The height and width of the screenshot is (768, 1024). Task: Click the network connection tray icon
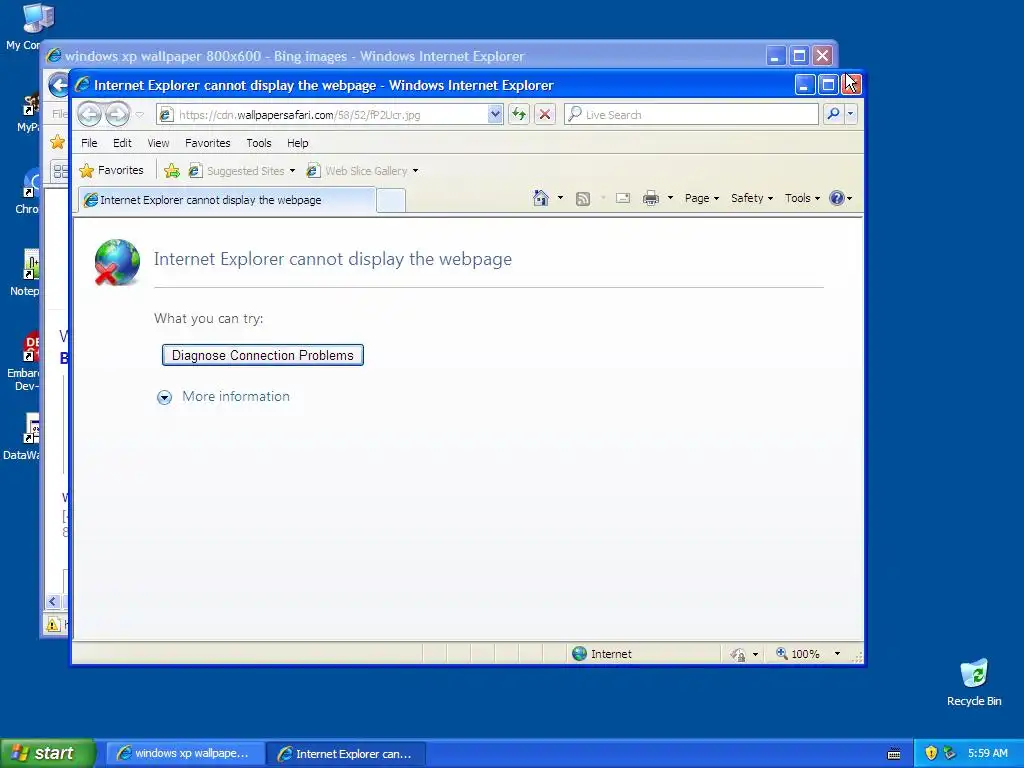point(950,753)
